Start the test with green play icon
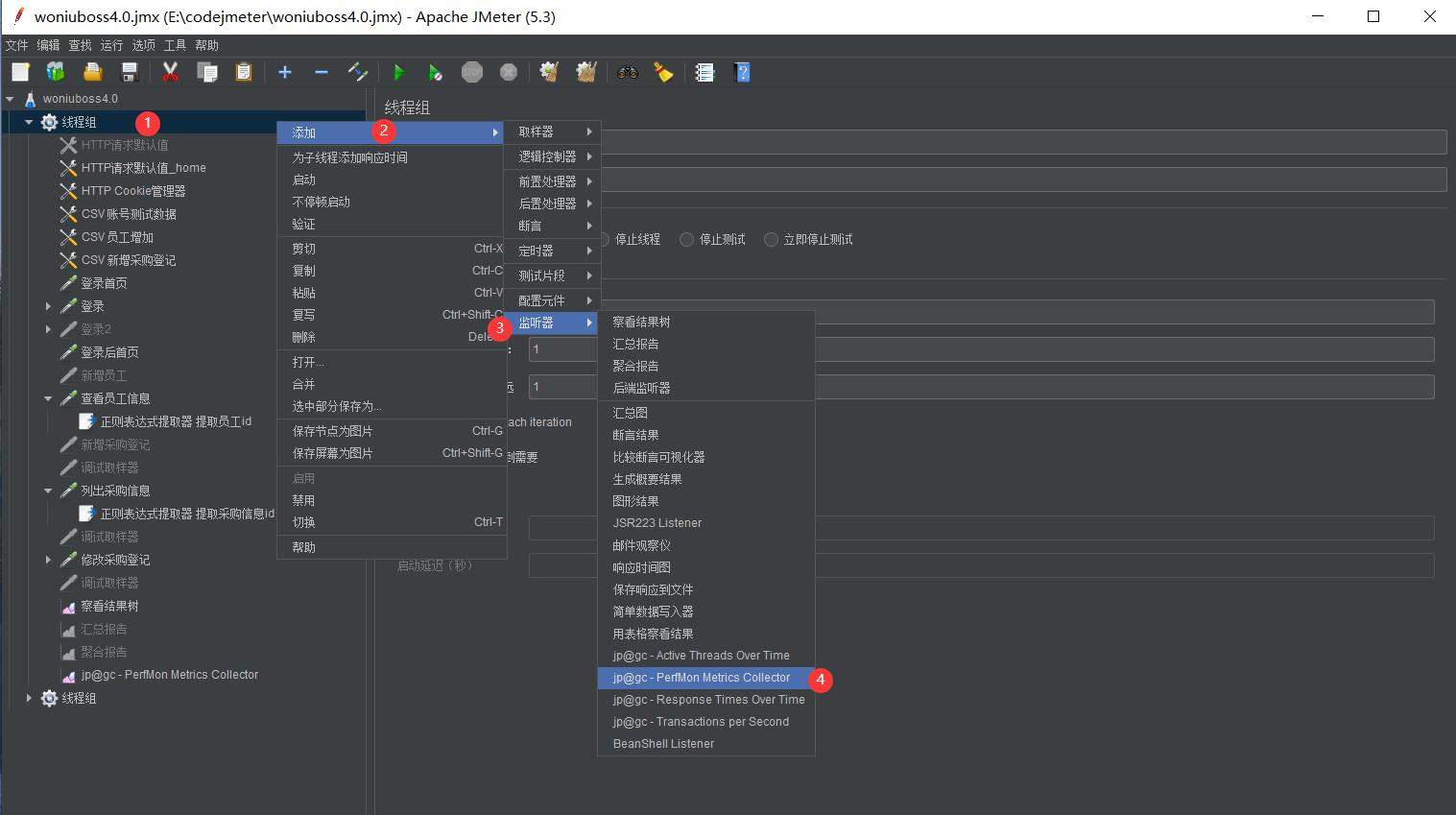 [399, 72]
